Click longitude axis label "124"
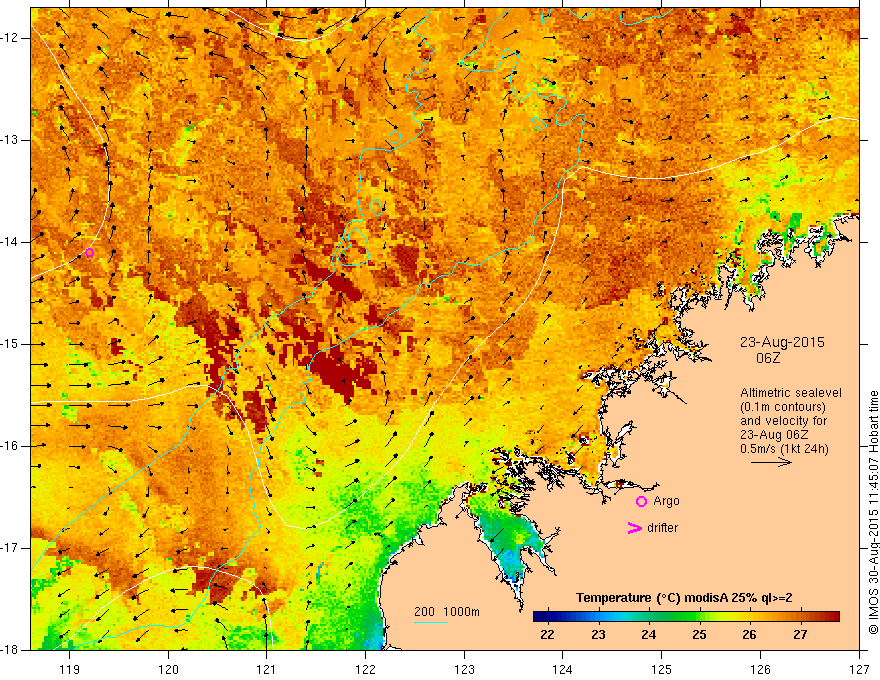The width and height of the screenshot is (880, 680). tap(563, 669)
